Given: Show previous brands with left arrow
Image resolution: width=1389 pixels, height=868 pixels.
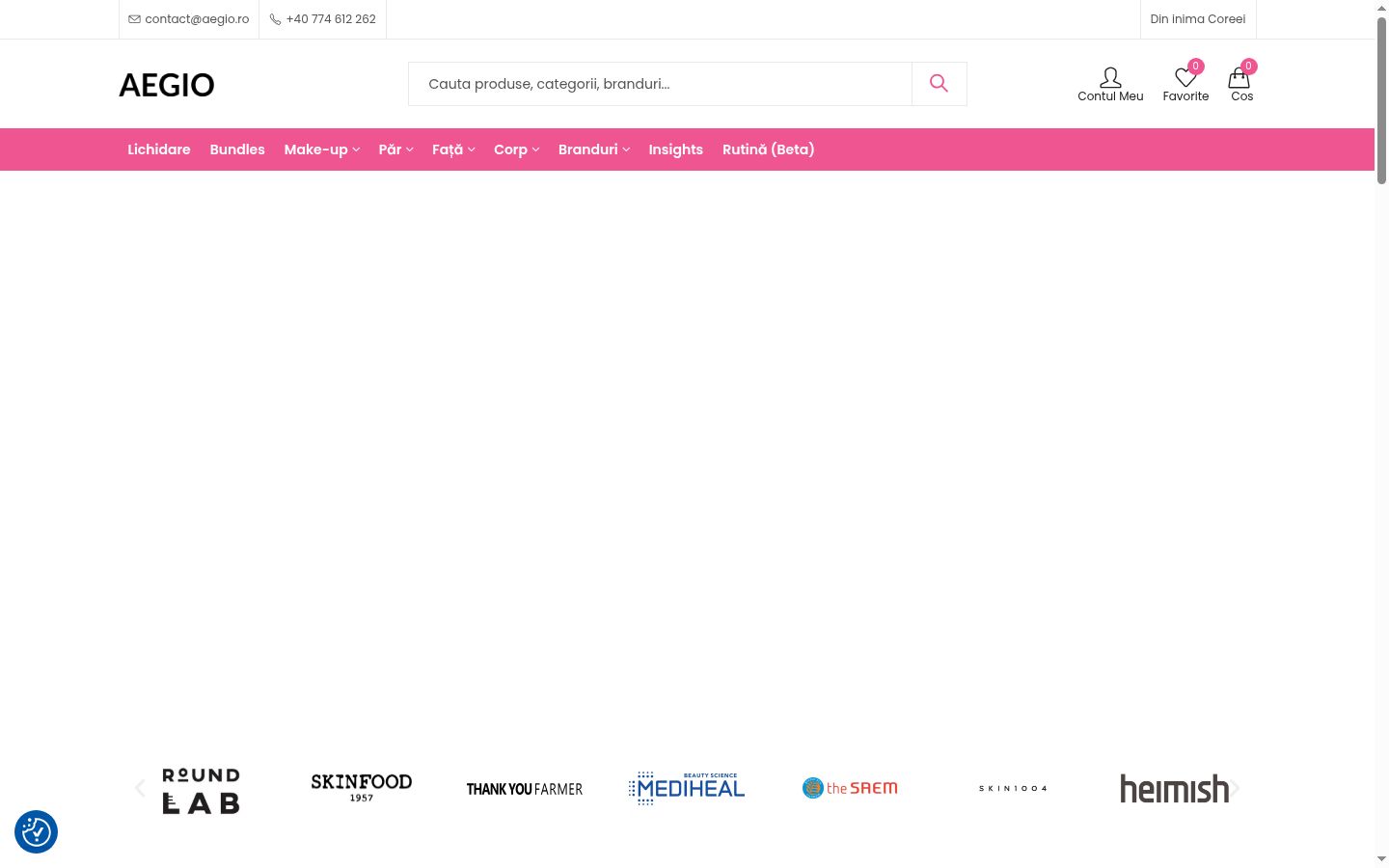Looking at the screenshot, I should point(140,788).
